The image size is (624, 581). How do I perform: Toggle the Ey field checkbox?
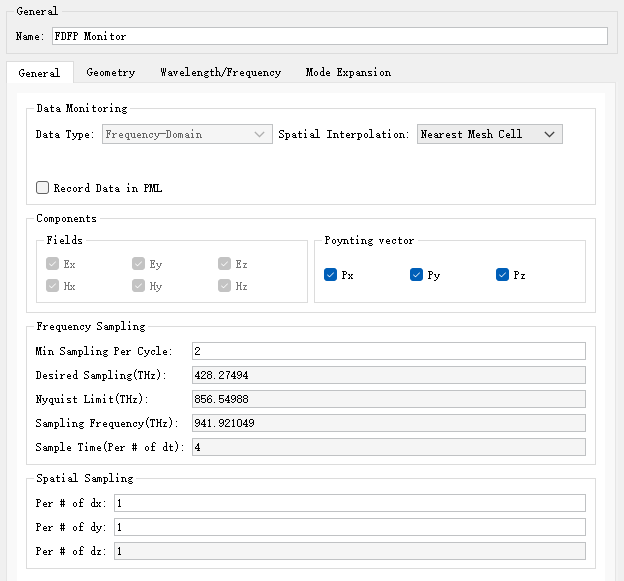tap(138, 264)
